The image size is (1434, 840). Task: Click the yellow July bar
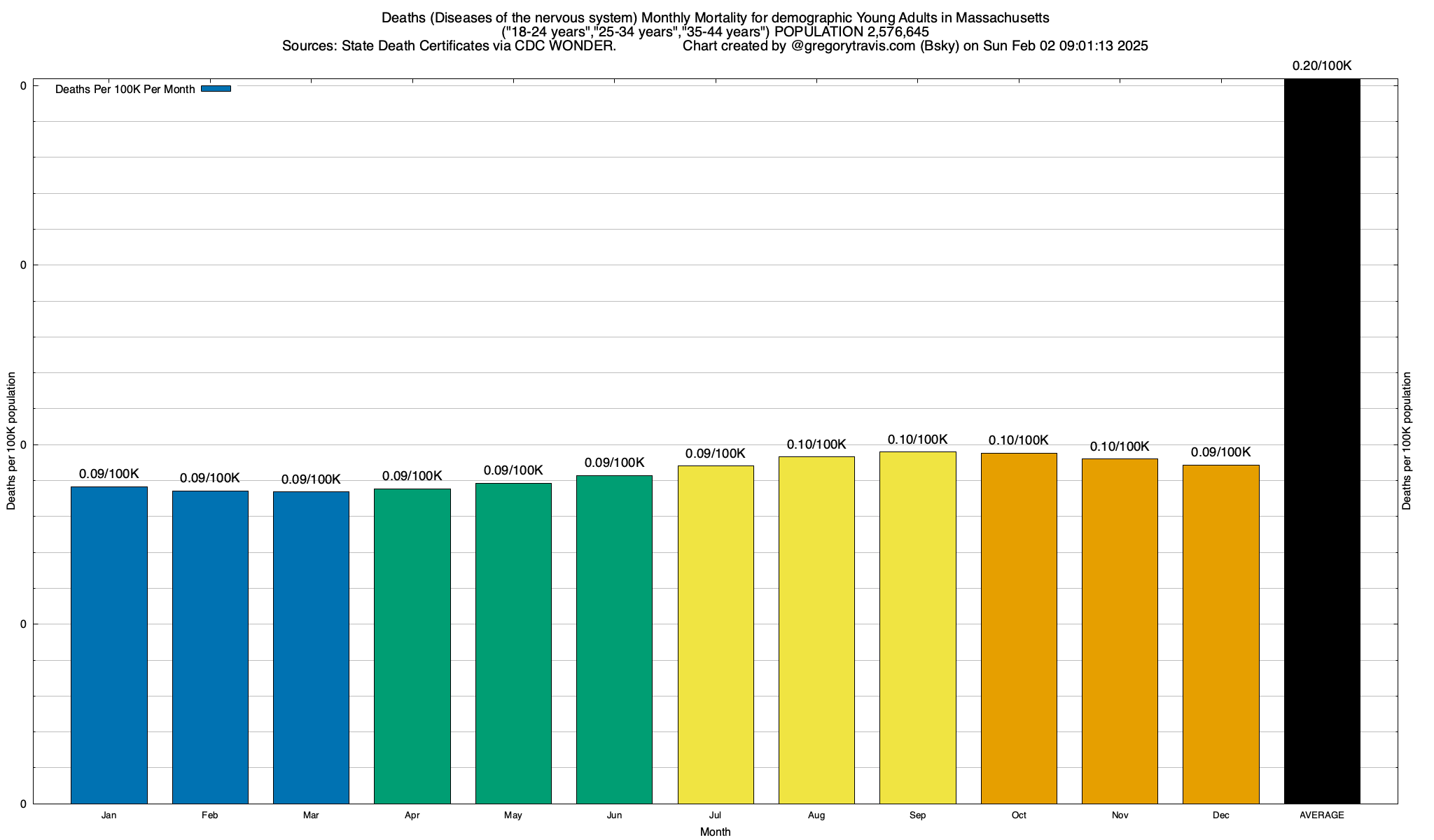click(x=716, y=633)
